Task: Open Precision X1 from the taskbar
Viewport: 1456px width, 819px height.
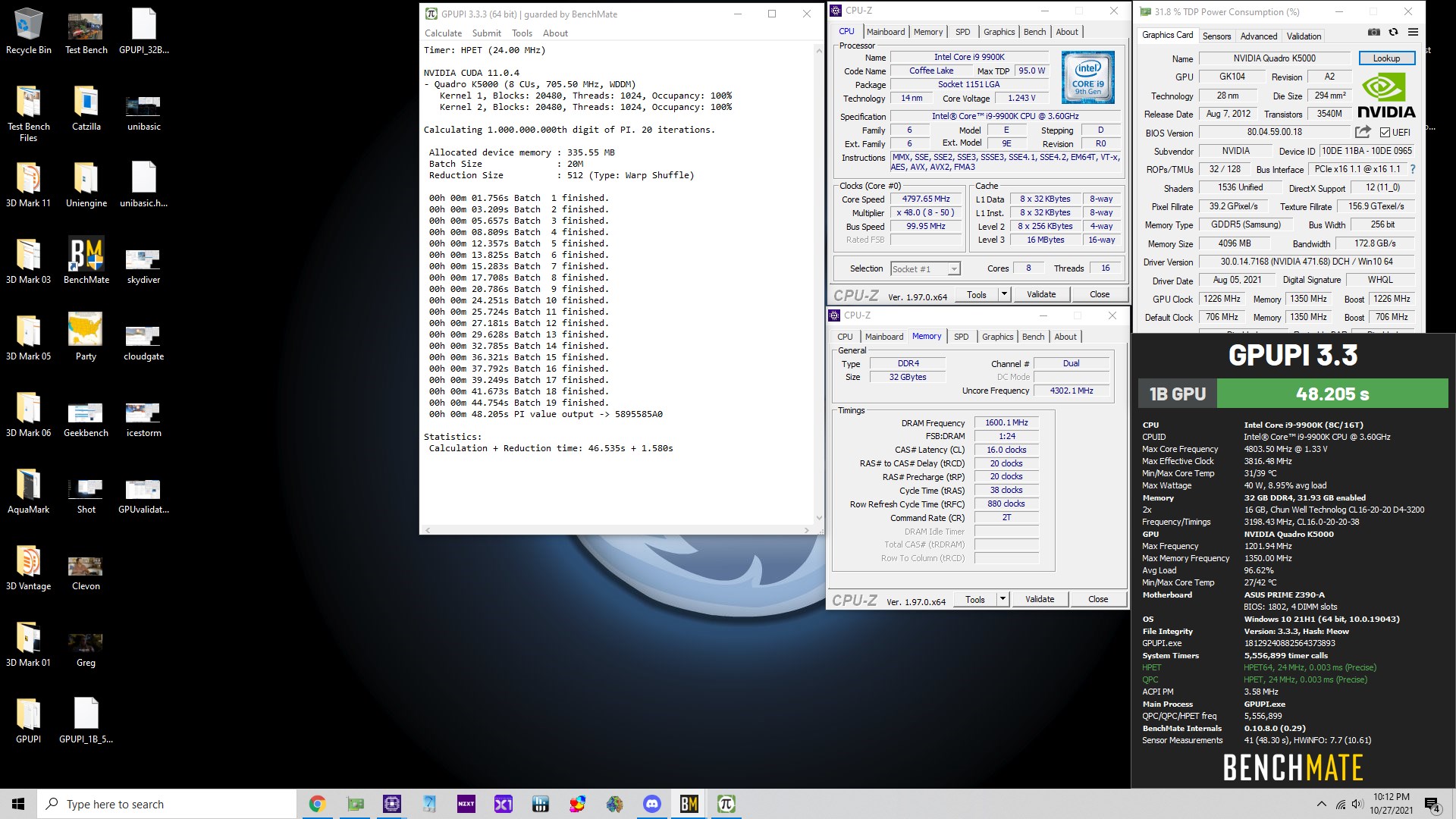Action: pyautogui.click(x=504, y=804)
